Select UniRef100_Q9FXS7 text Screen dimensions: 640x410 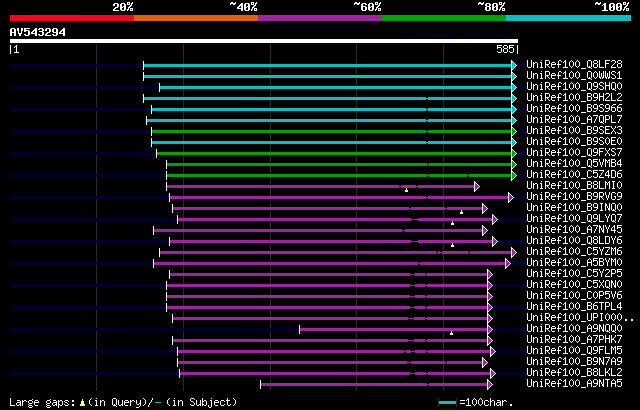pyautogui.click(x=574, y=153)
